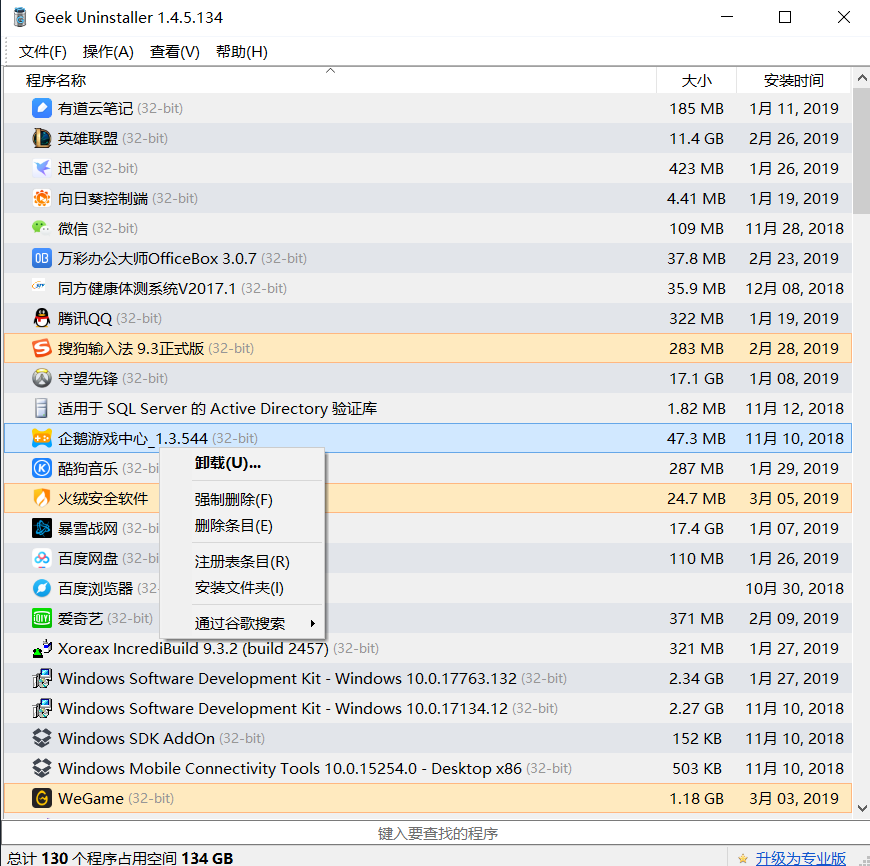Image resolution: width=870 pixels, height=866 pixels.
Task: Minimize the Geek Uninstaller window
Action: 727,17
